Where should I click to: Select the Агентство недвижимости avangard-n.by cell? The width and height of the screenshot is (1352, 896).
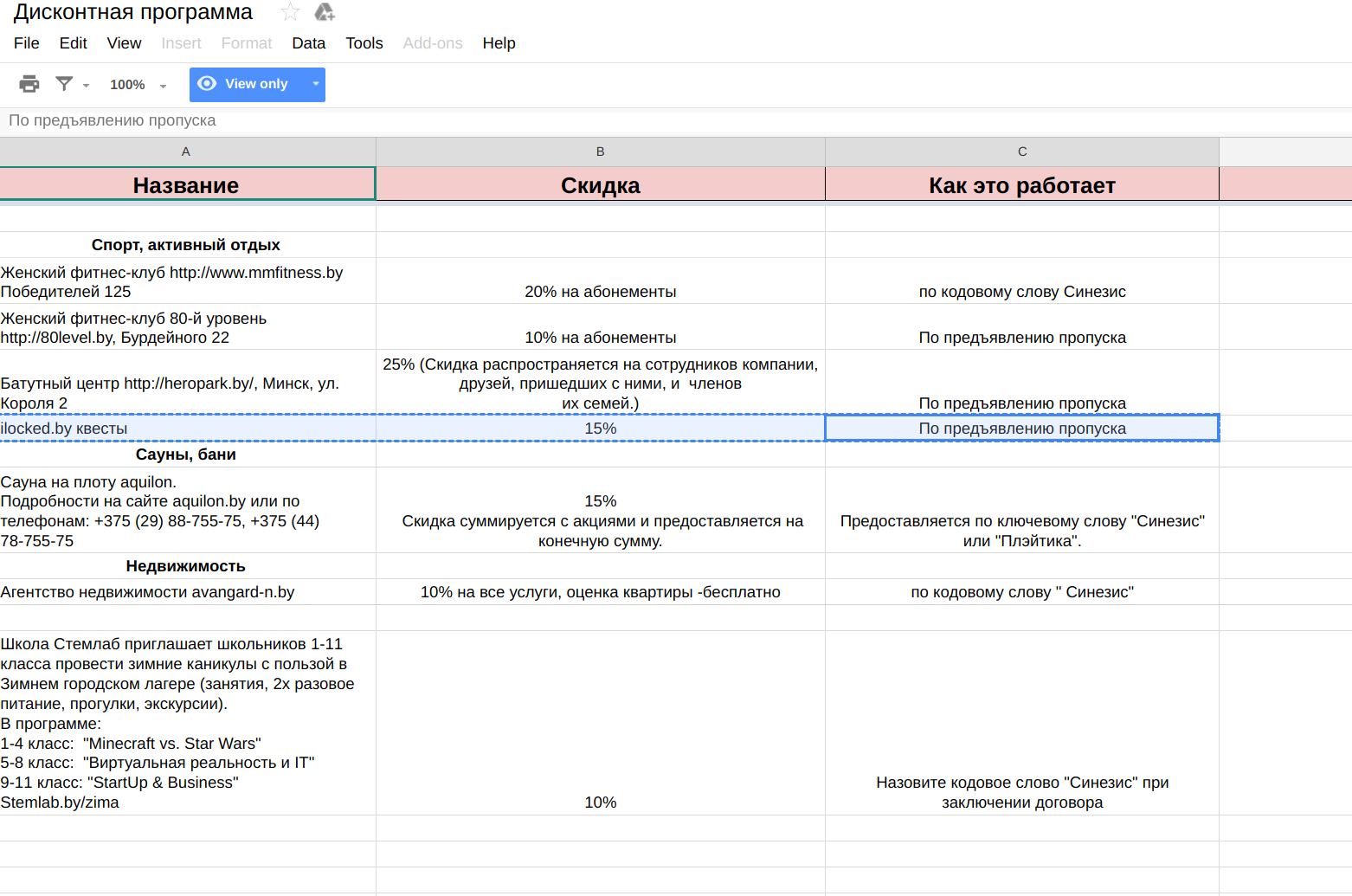click(x=186, y=592)
